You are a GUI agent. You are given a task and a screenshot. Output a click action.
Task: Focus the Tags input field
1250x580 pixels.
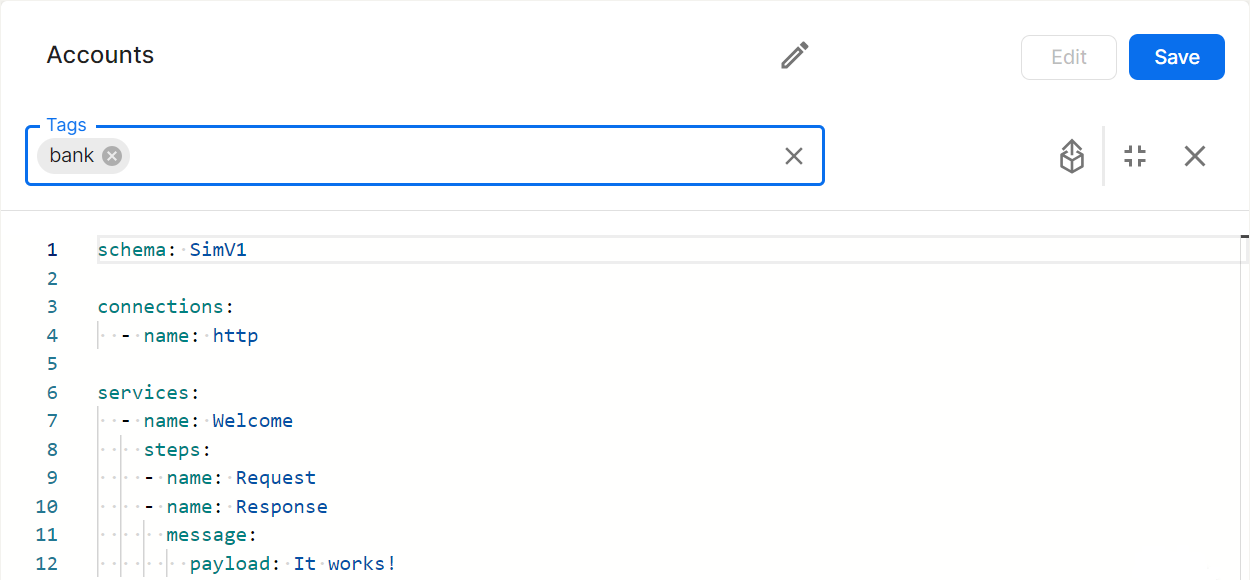(x=450, y=156)
